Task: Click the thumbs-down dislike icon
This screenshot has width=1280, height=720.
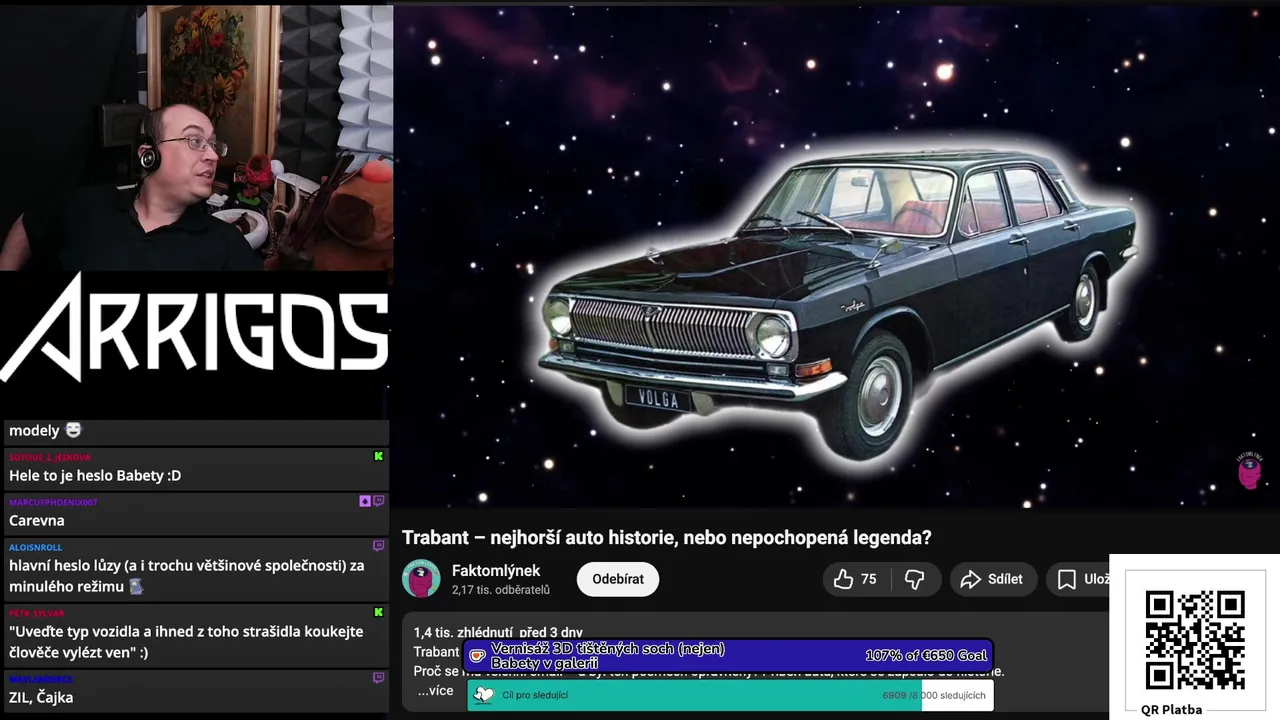Action: [x=914, y=579]
